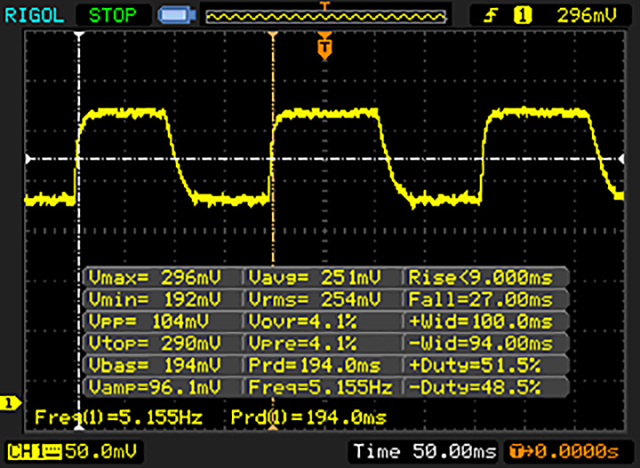This screenshot has height=468, width=640.
Task: Click the Freq(1)=5.155Hz bottom readout
Action: click(119, 417)
